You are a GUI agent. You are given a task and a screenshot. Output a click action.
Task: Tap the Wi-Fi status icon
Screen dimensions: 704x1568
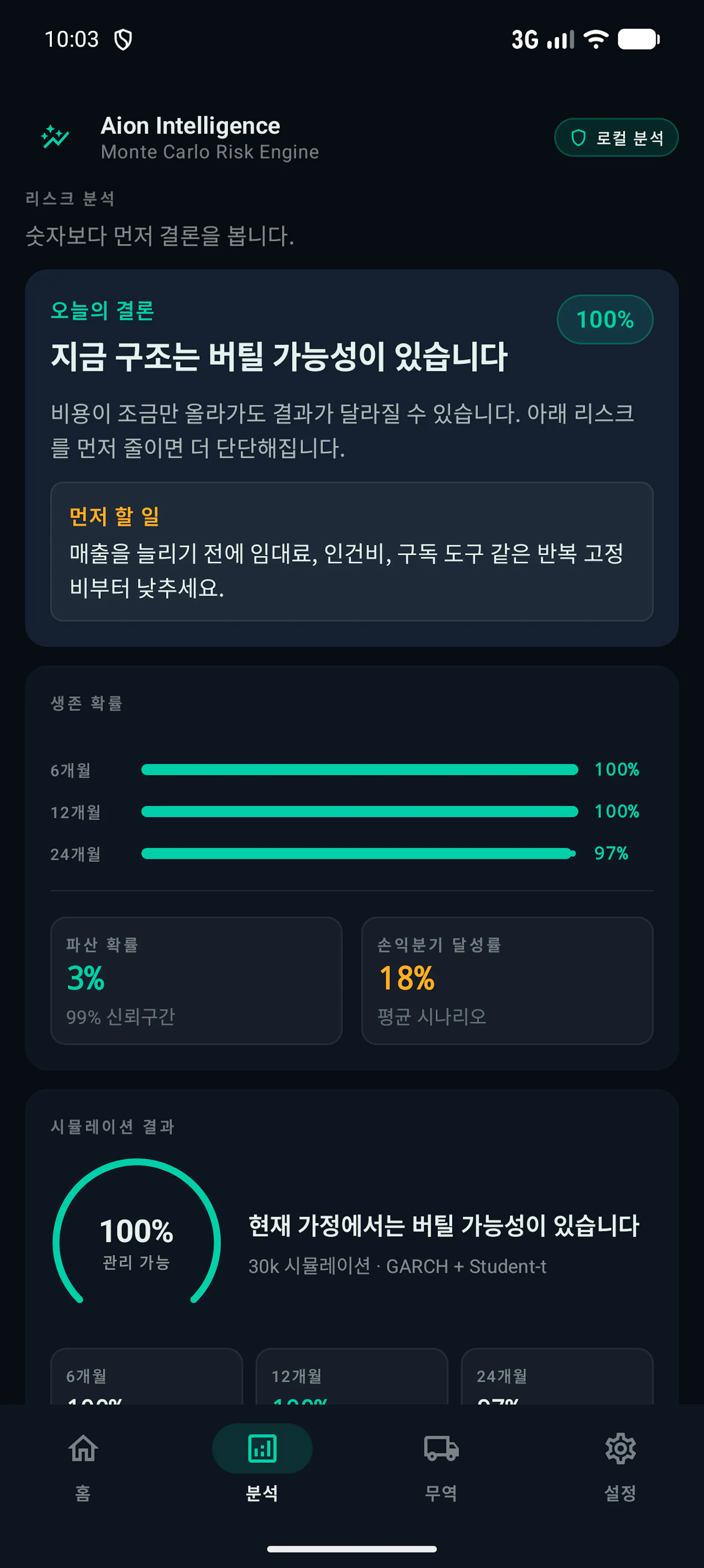tap(596, 39)
